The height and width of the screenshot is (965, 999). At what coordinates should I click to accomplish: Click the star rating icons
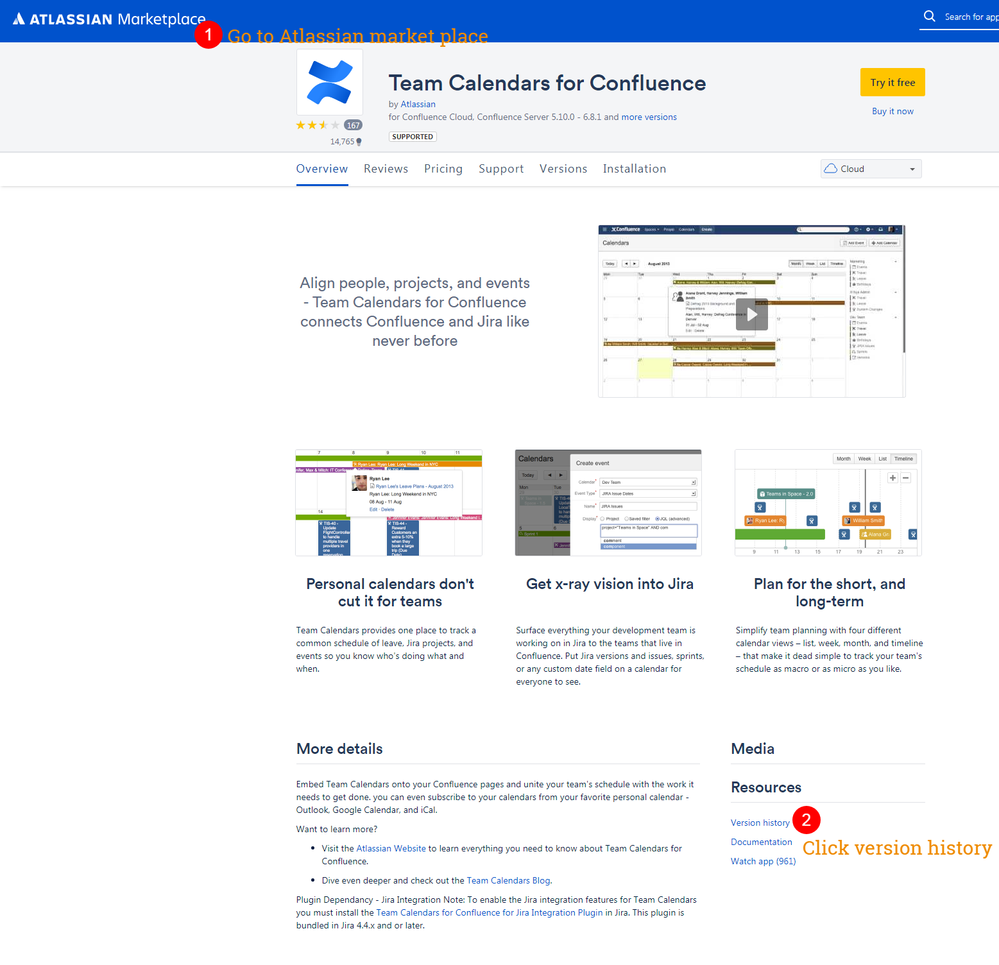coord(317,125)
